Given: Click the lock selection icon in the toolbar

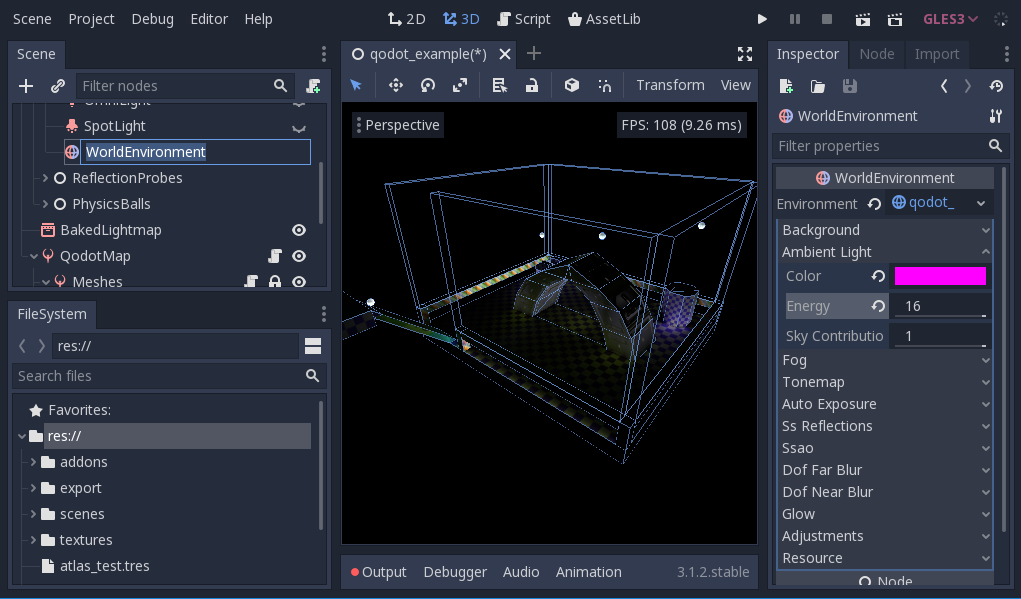Looking at the screenshot, I should coord(531,85).
